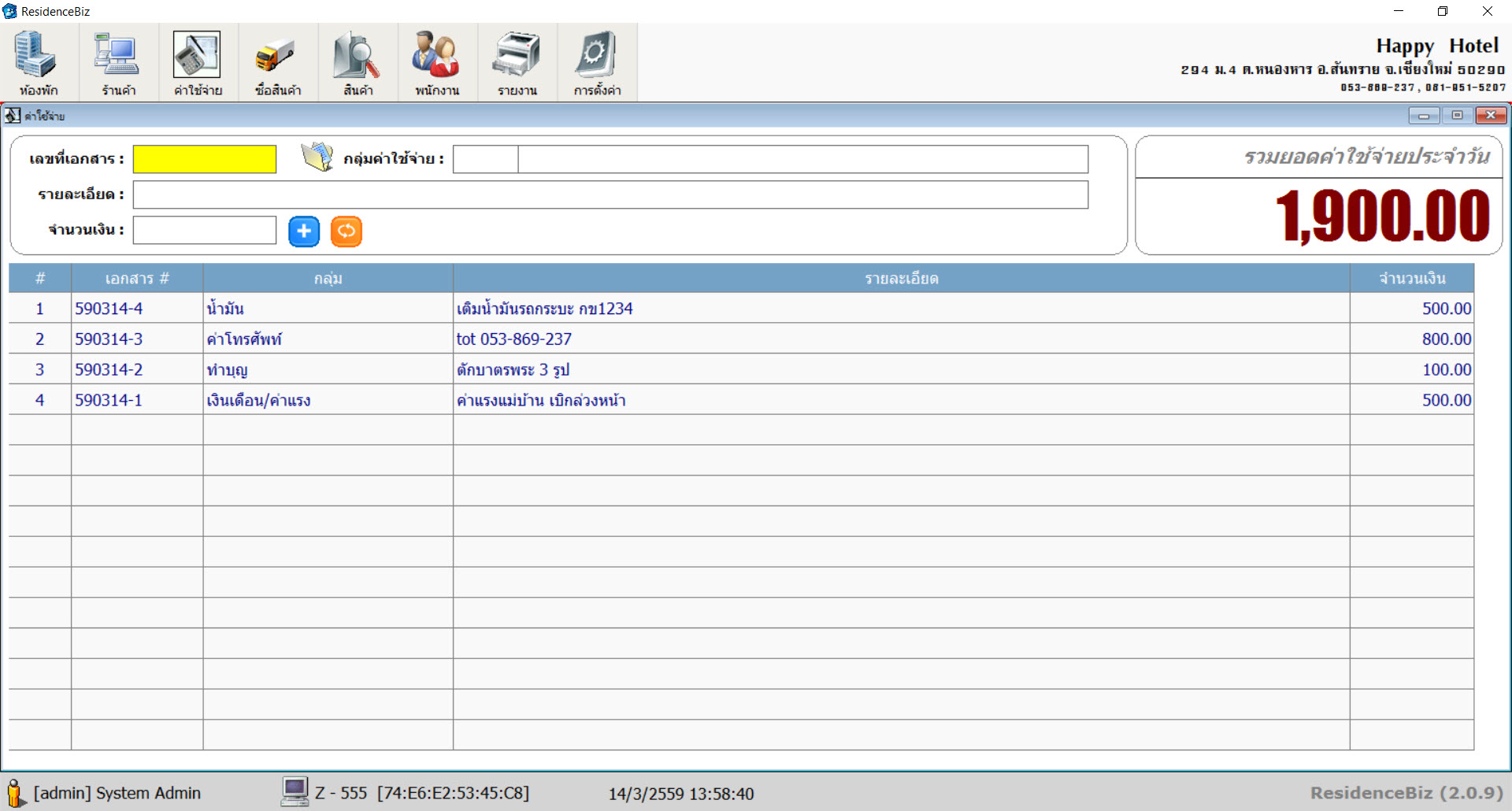Viewport: 1512px width, 811px height.
Task: Open the ซื้อสินค้า truck icon
Action: 277,63
